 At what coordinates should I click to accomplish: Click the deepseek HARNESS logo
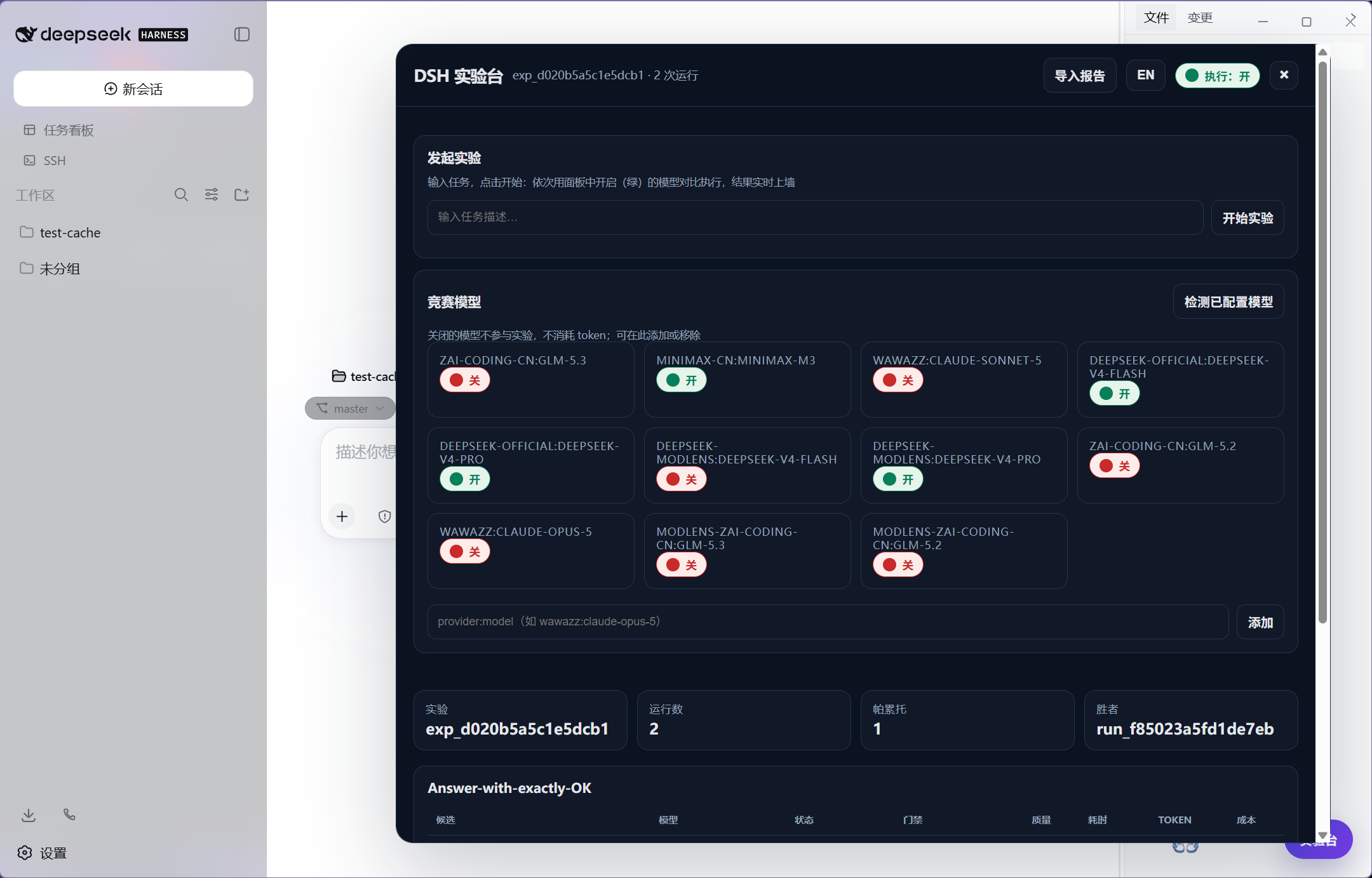(x=102, y=34)
